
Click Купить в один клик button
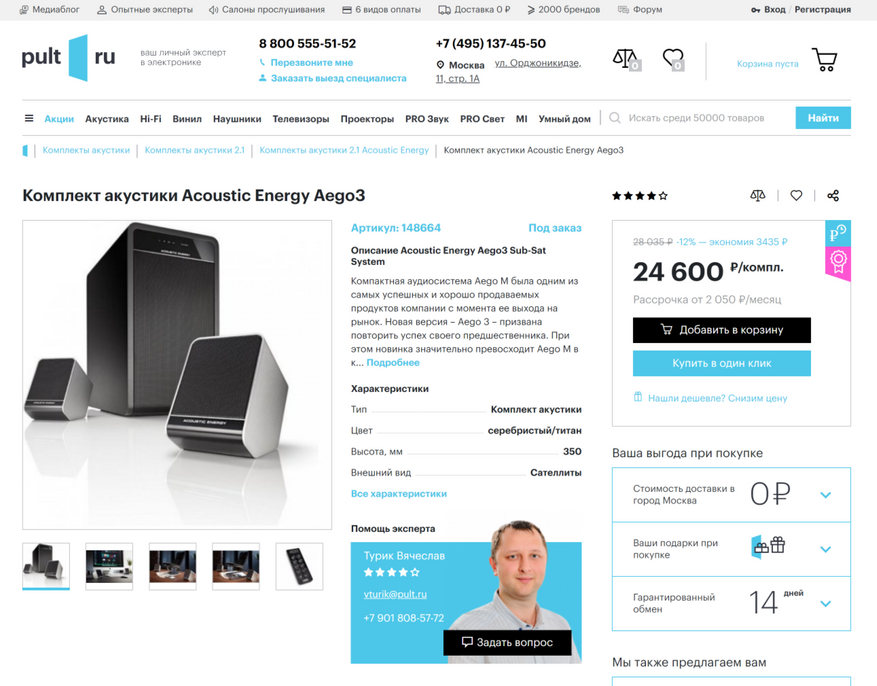click(x=722, y=363)
